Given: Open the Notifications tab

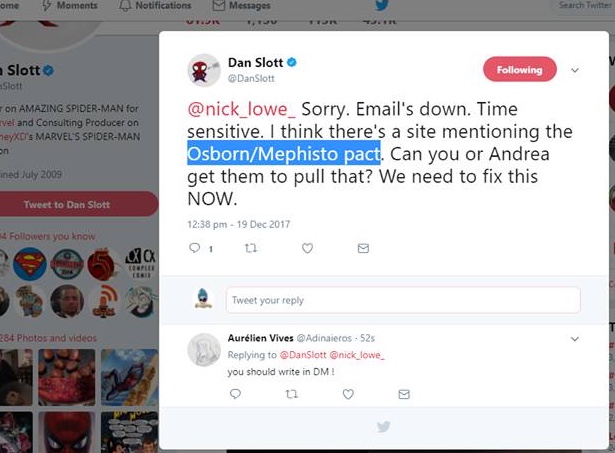Looking at the screenshot, I should 155,5.
